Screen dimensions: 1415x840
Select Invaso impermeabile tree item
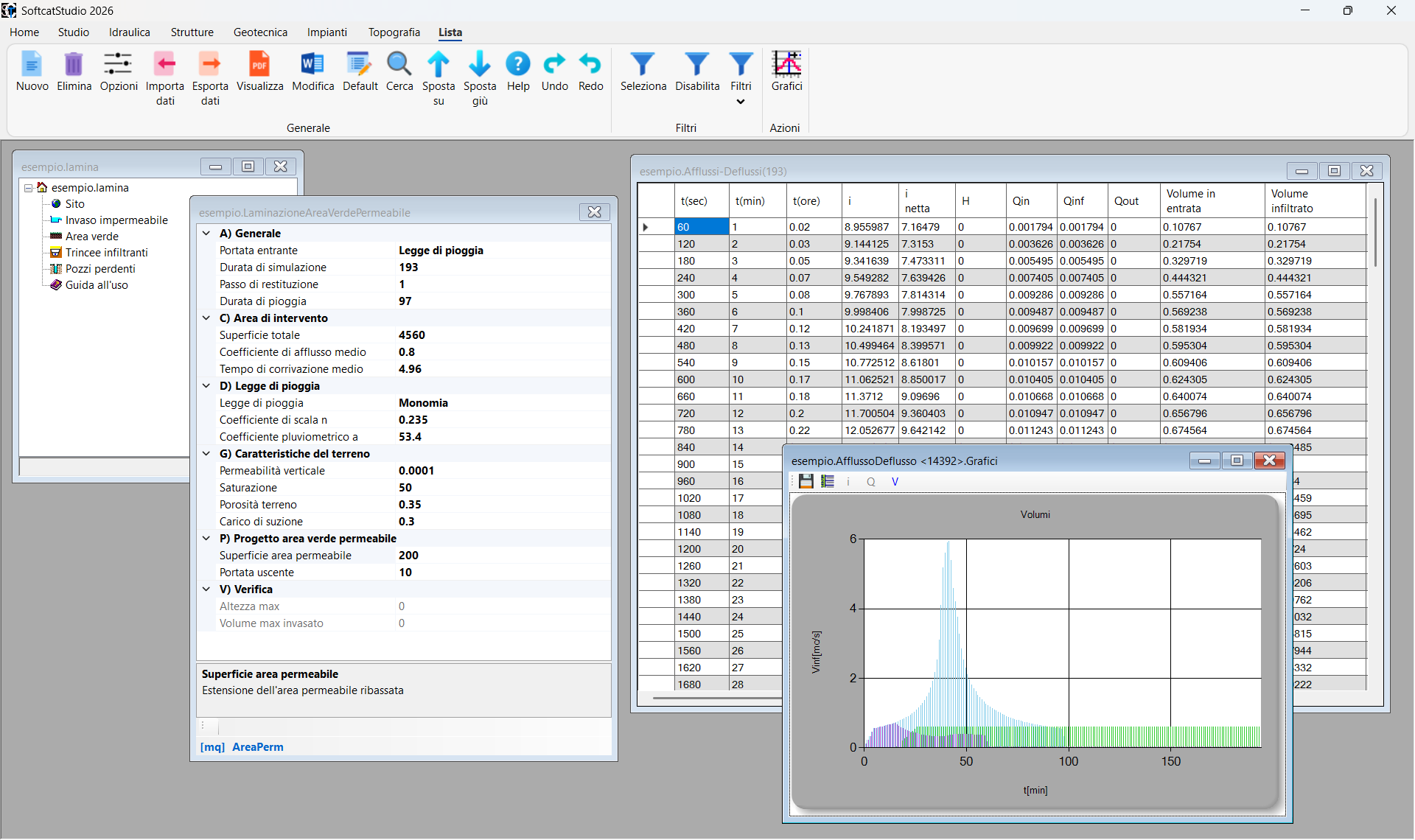[x=116, y=220]
